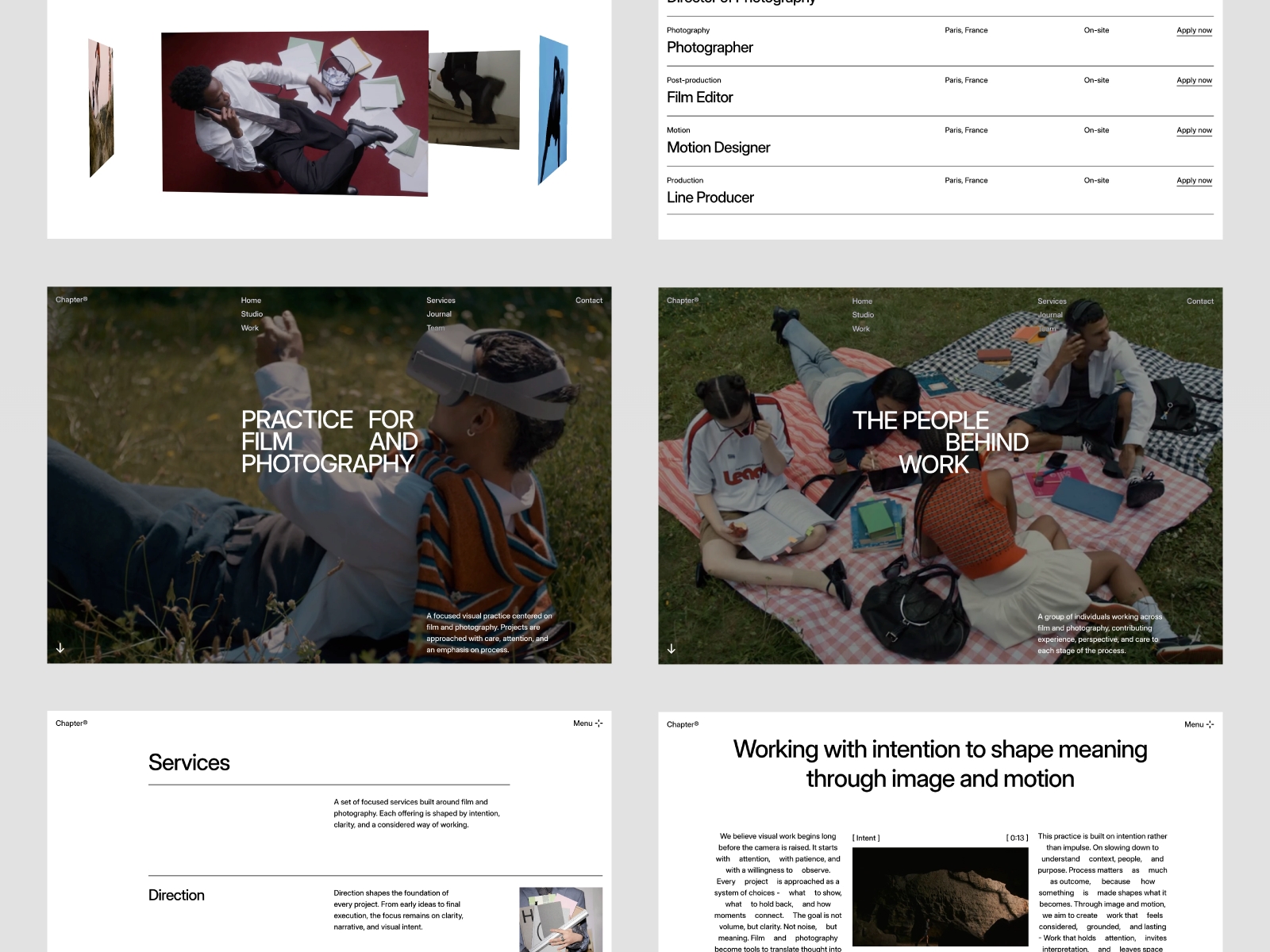
Task: Expand the Direction section under Services
Action: click(176, 895)
